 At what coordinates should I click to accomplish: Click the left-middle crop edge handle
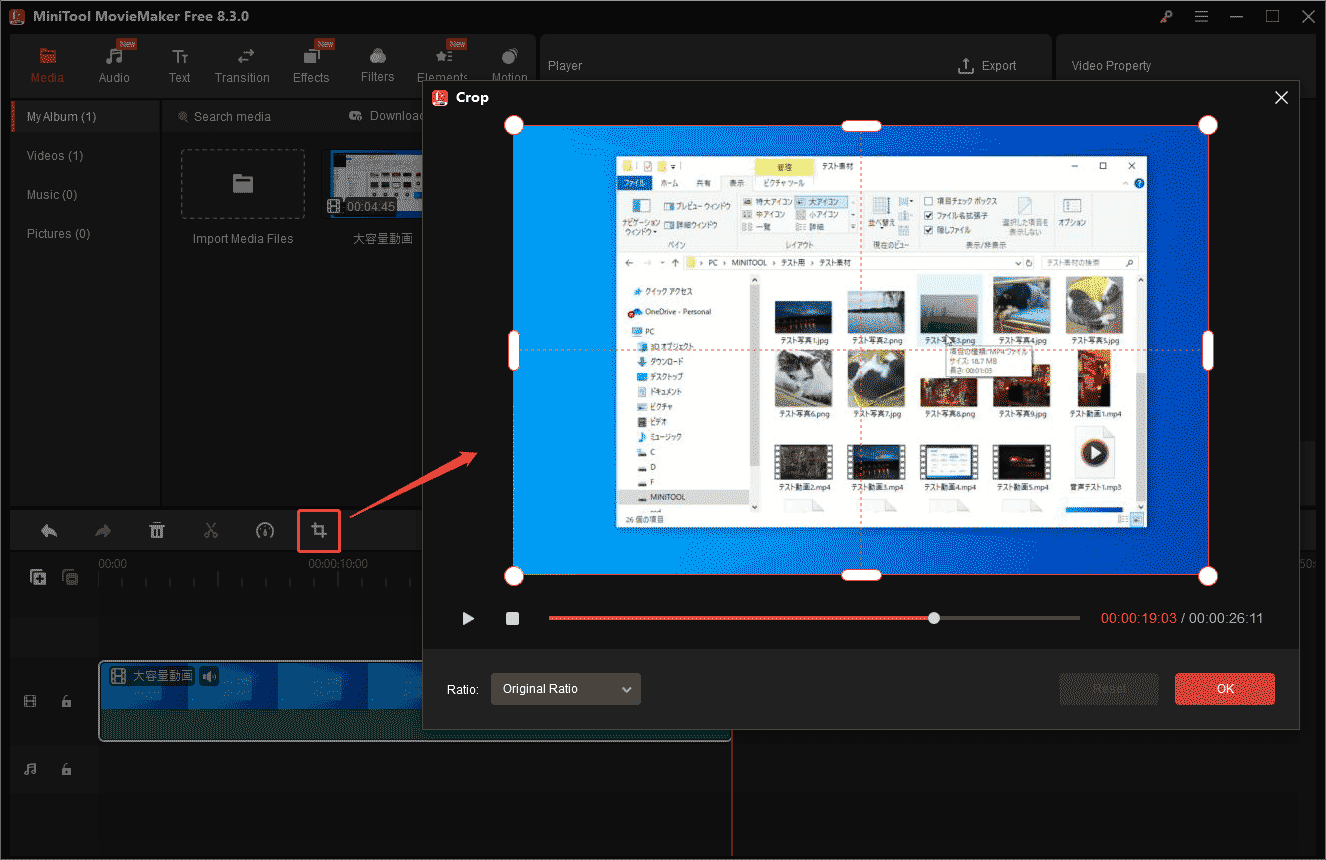coord(514,350)
